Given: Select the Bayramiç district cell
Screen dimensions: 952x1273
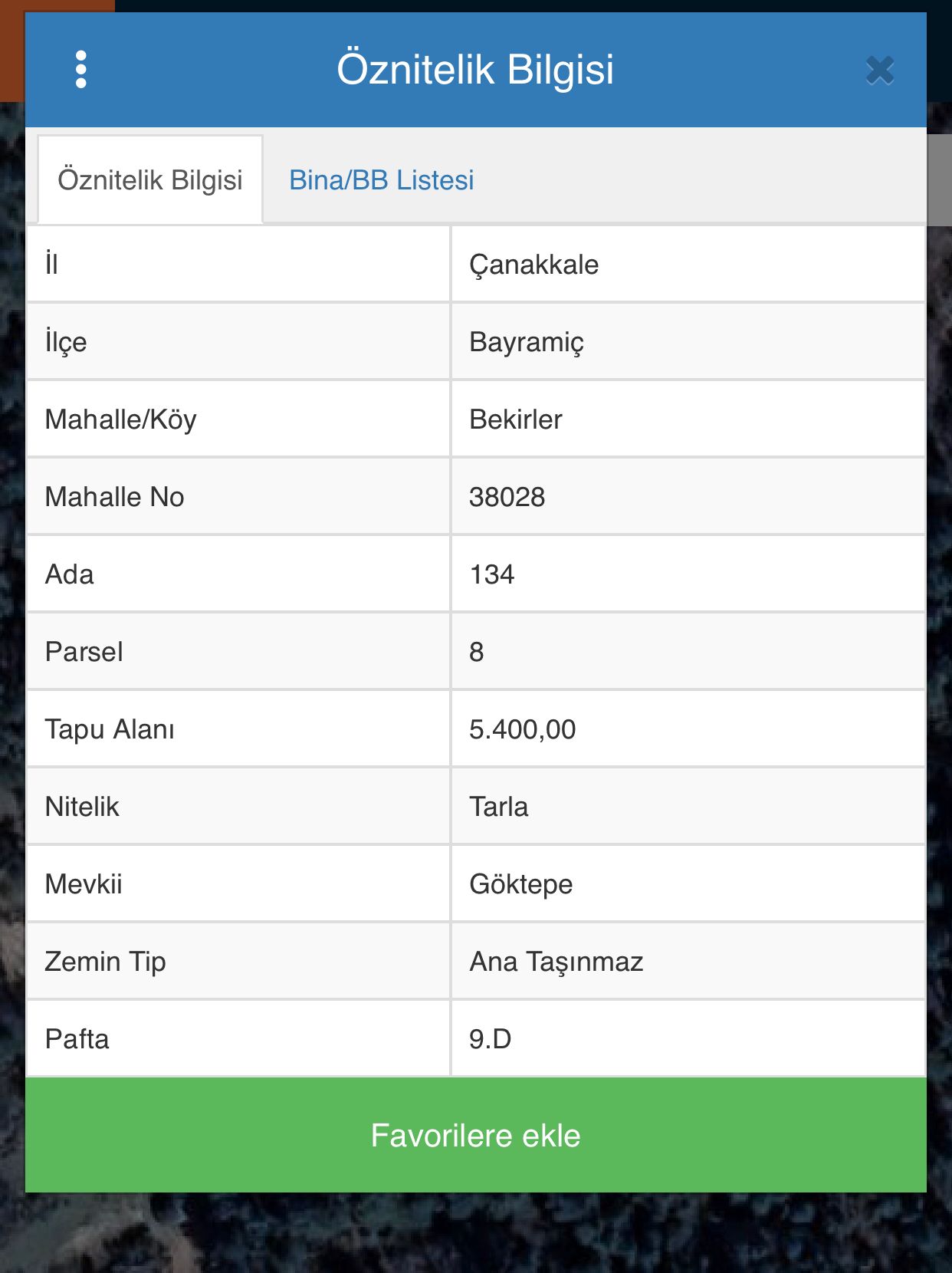Looking at the screenshot, I should click(x=688, y=342).
